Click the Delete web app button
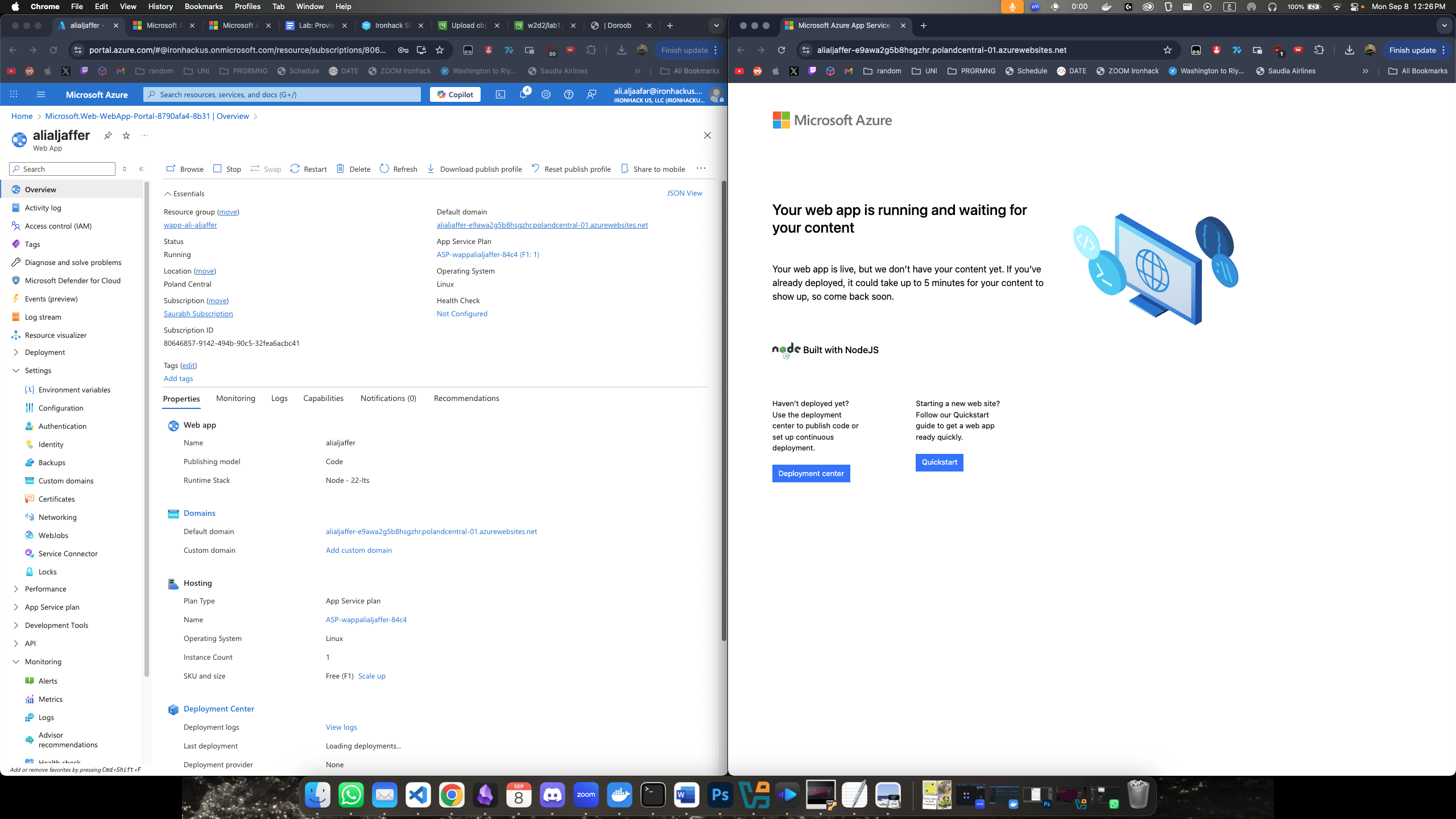Screen dimensions: 1456x819 353,169
